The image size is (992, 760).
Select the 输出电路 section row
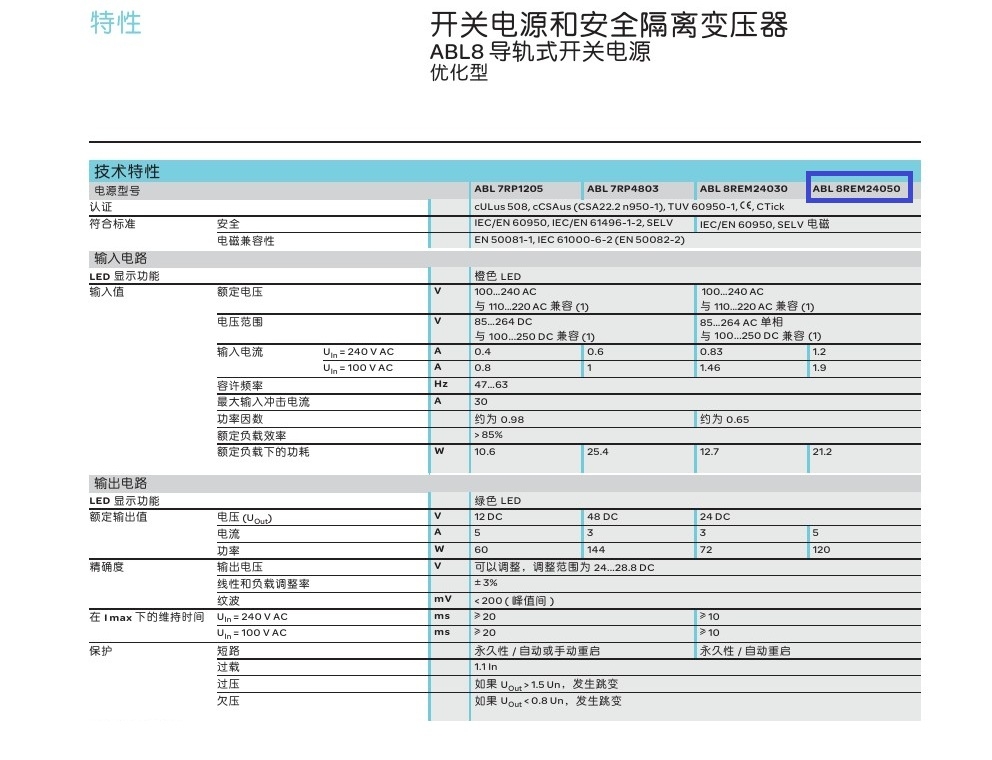point(504,483)
